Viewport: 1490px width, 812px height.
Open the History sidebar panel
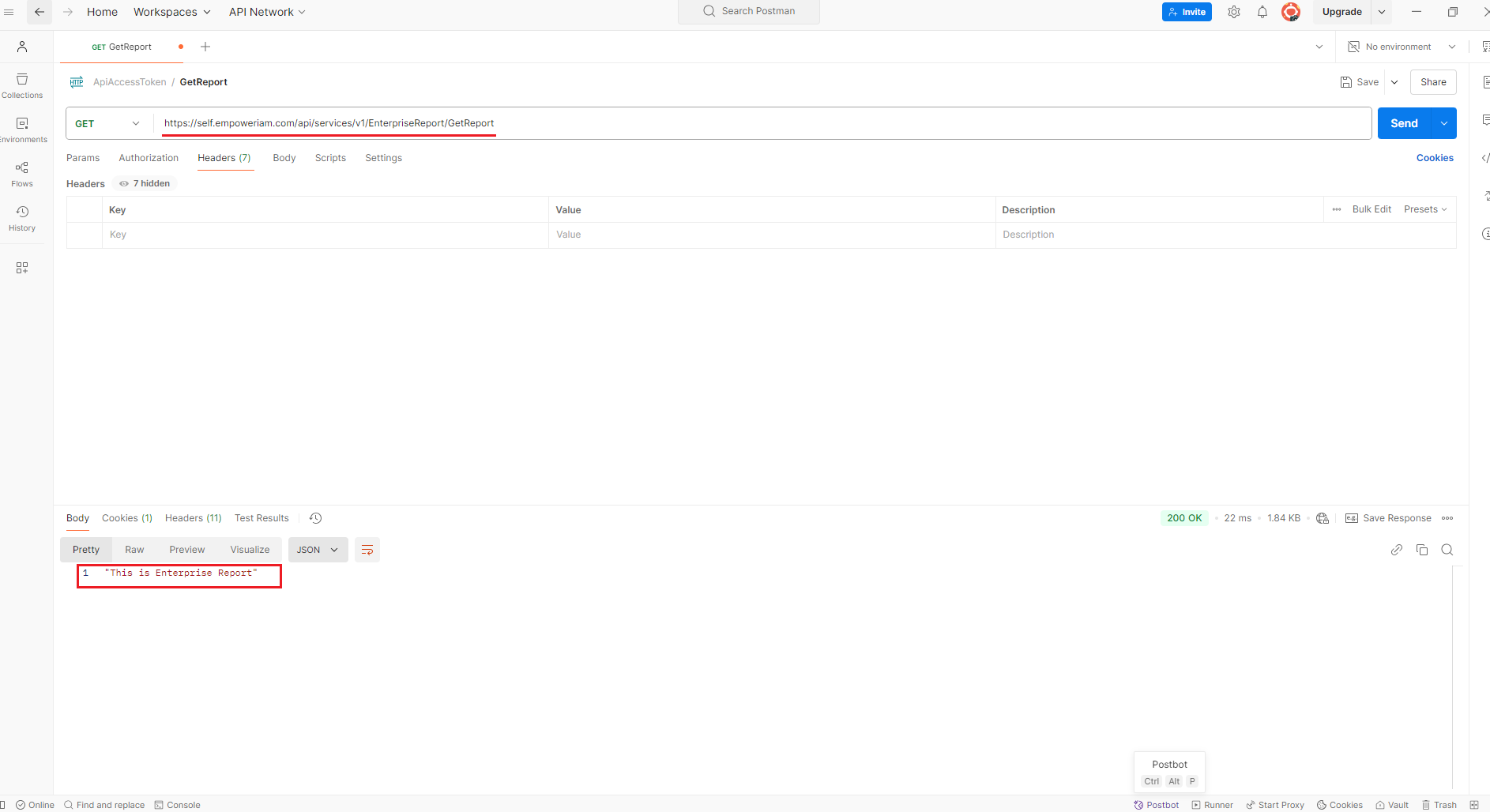click(x=22, y=218)
